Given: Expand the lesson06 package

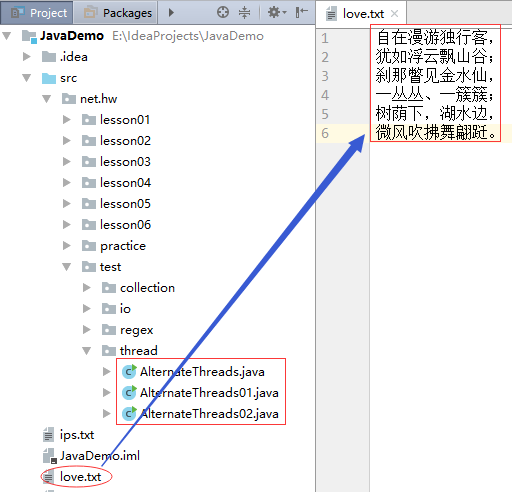Looking at the screenshot, I should 67,225.
